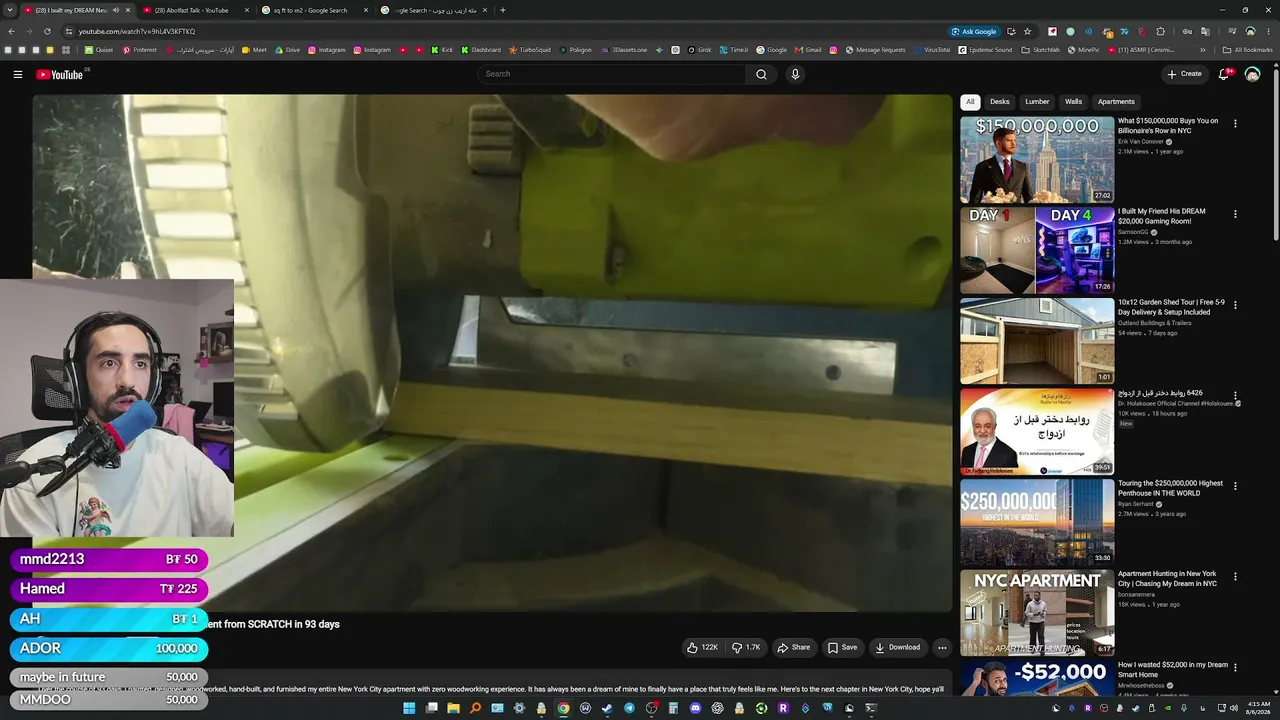Open the NYC APARTMENT hunting thumbnail

tap(1037, 613)
